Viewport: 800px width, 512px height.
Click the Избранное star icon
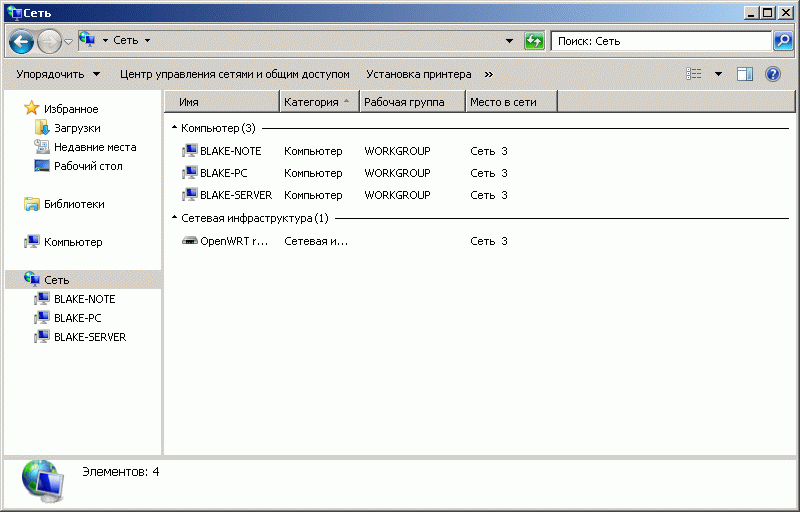32,108
